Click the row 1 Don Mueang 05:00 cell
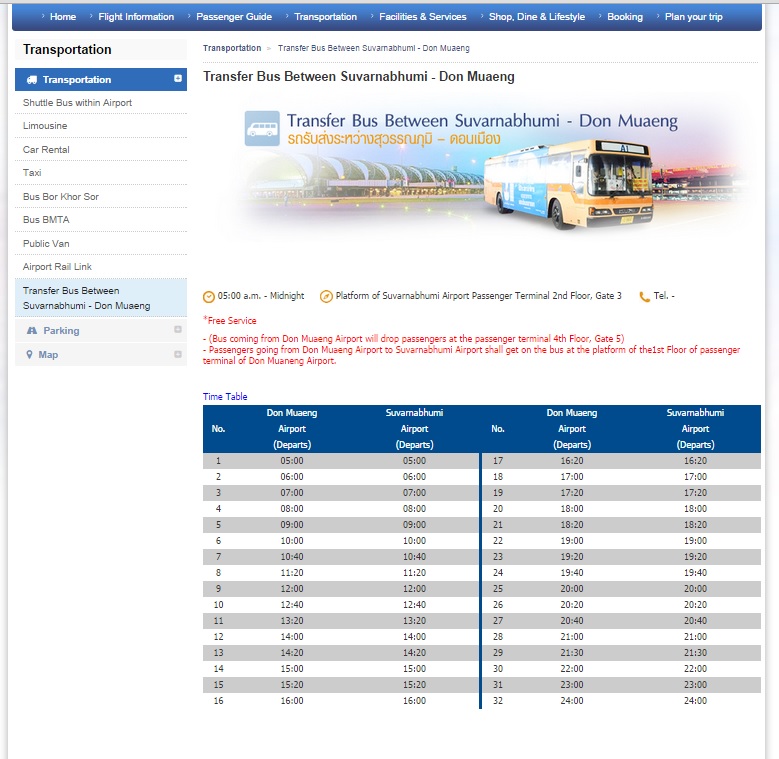Image resolution: width=779 pixels, height=759 pixels. point(292,460)
